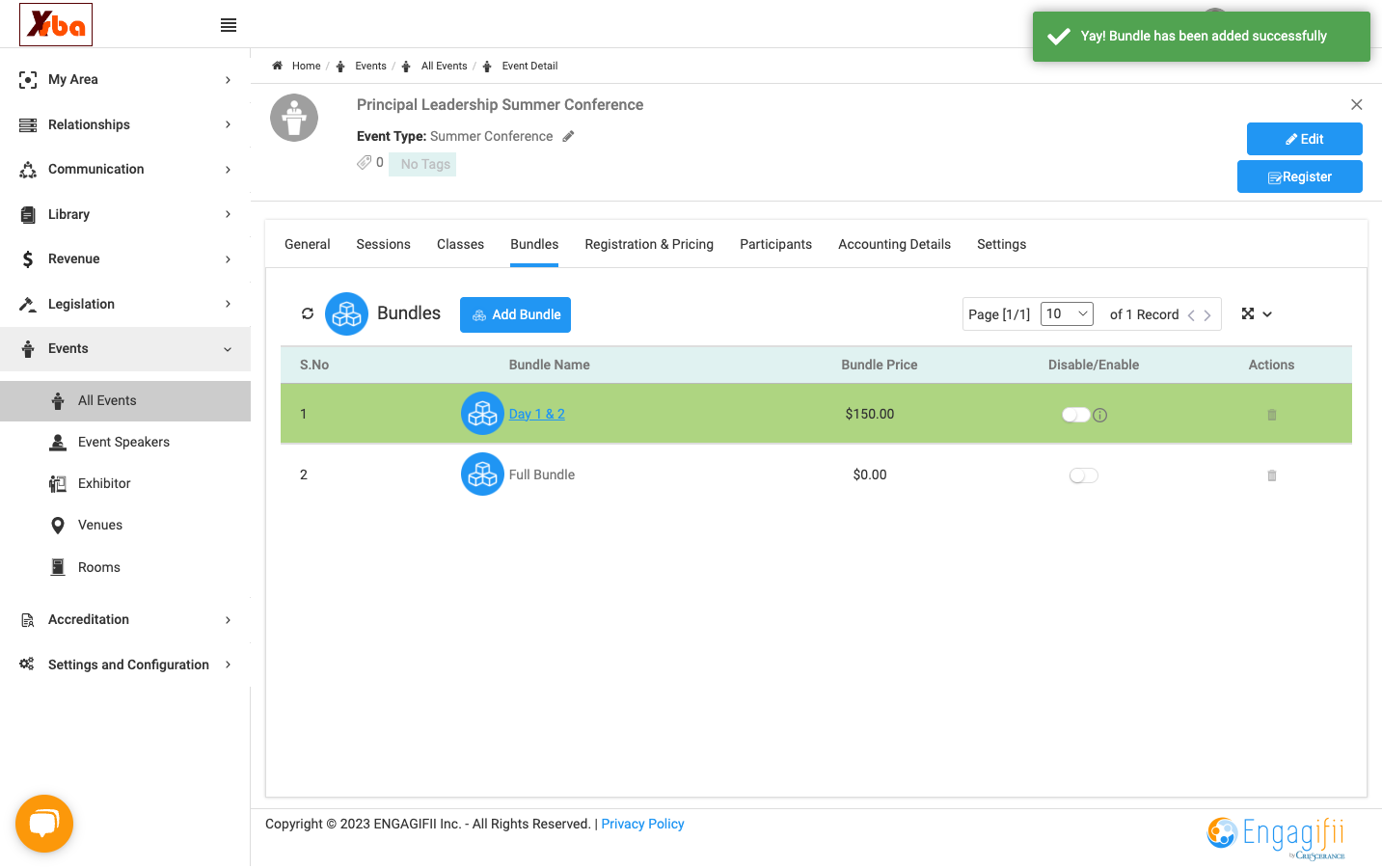The width and height of the screenshot is (1382, 868).
Task: Click the Xba logo
Action: tap(56, 24)
